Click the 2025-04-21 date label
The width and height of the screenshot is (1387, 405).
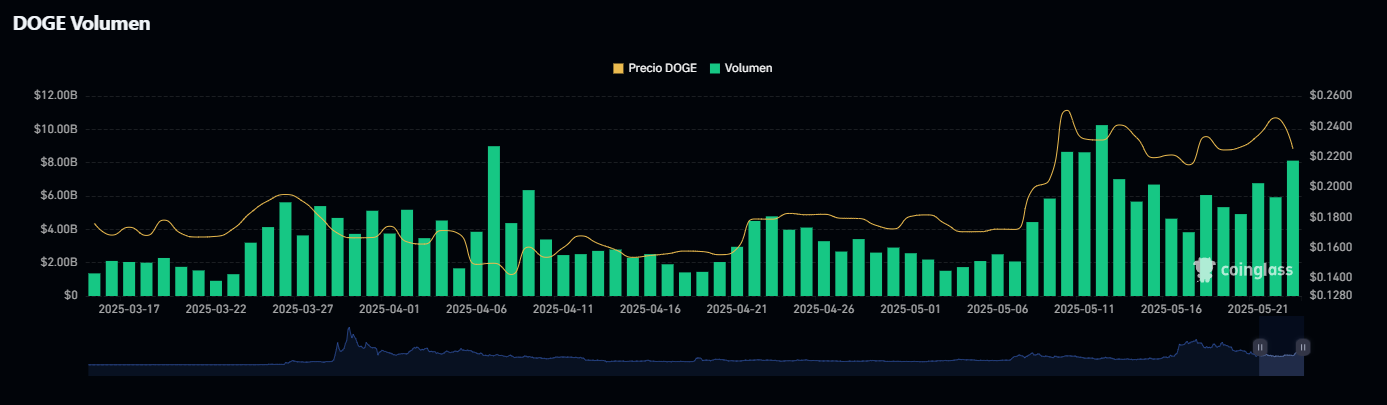pos(737,309)
